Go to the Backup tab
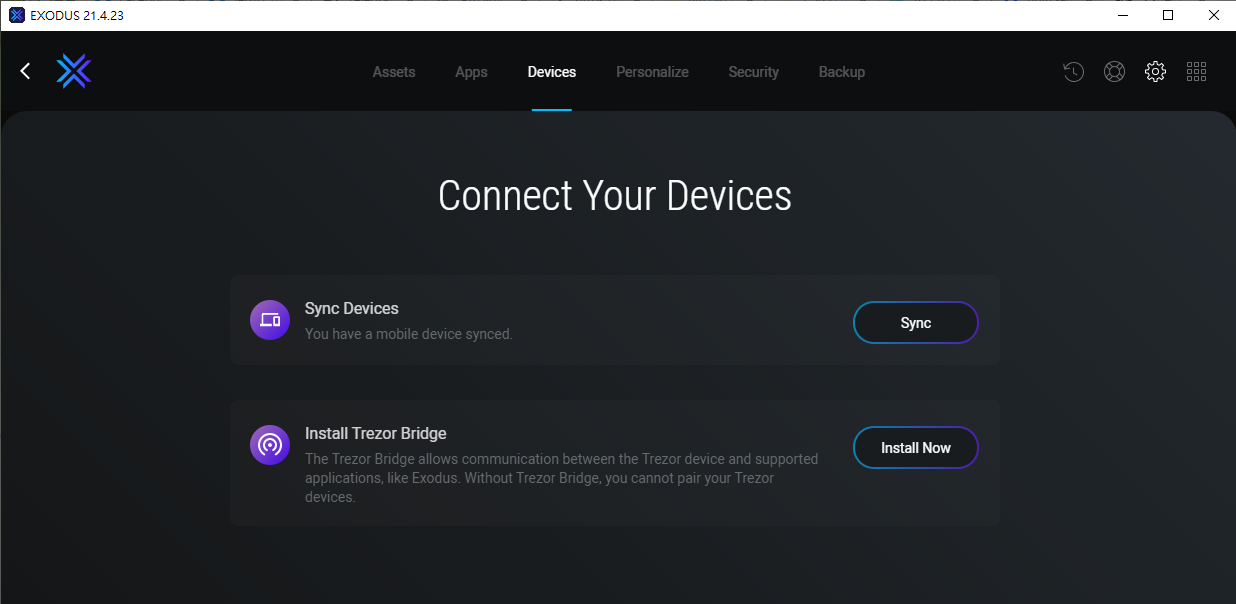 pyautogui.click(x=842, y=72)
